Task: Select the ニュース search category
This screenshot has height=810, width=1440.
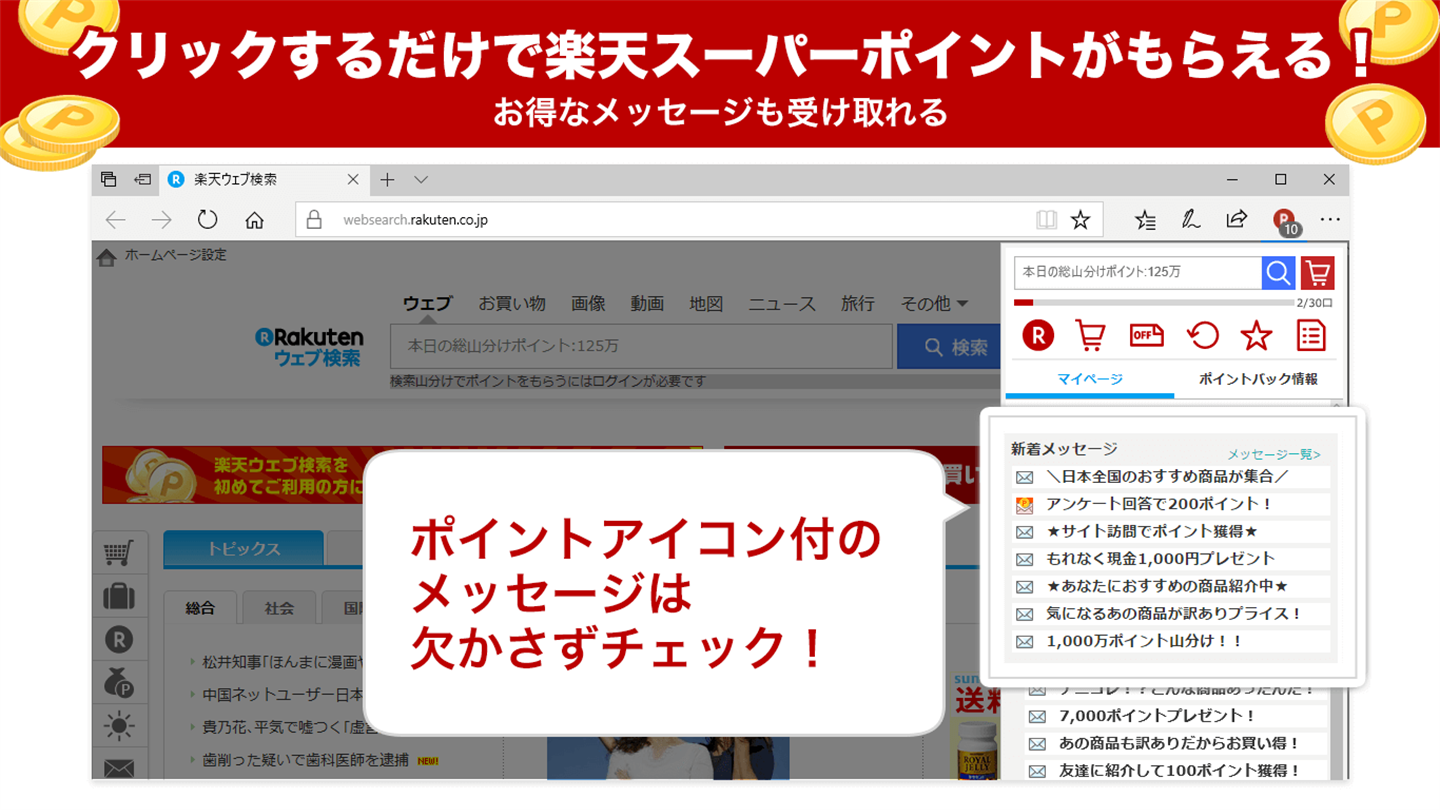Action: (782, 303)
